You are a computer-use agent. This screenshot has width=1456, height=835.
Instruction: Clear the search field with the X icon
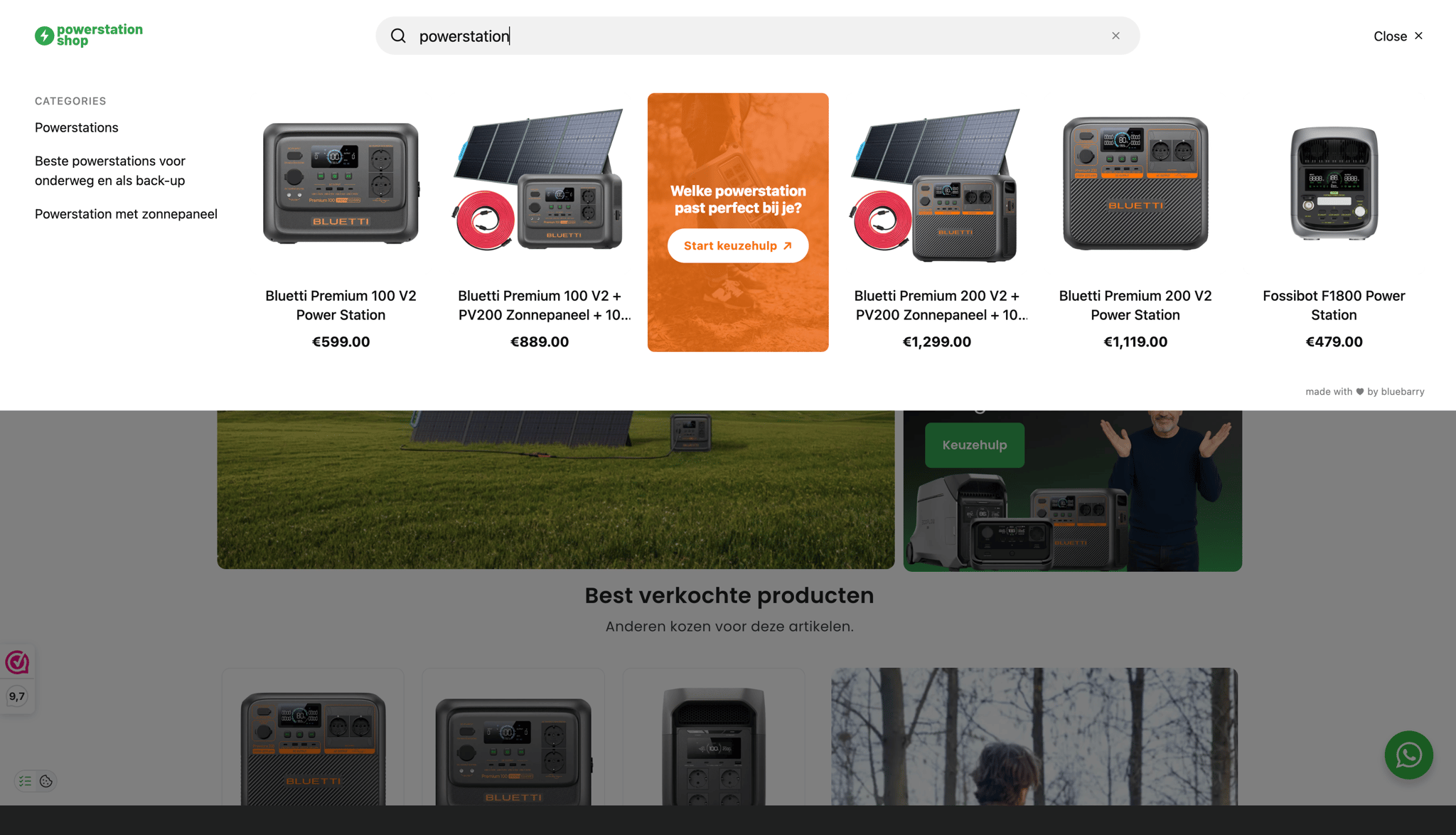tap(1115, 36)
